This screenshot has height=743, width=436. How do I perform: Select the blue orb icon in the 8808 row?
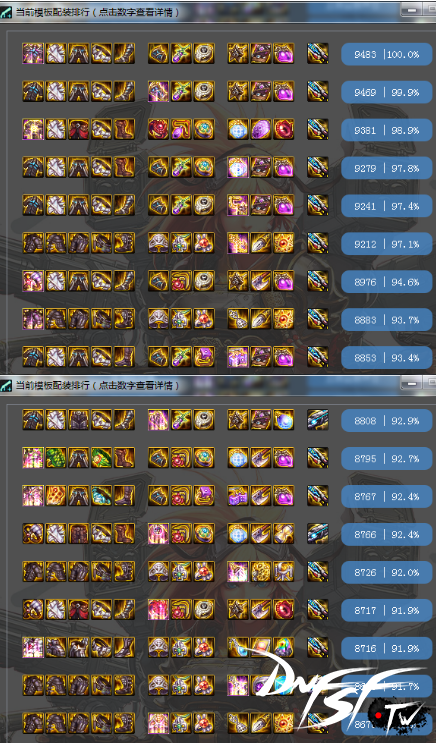[x=283, y=420]
